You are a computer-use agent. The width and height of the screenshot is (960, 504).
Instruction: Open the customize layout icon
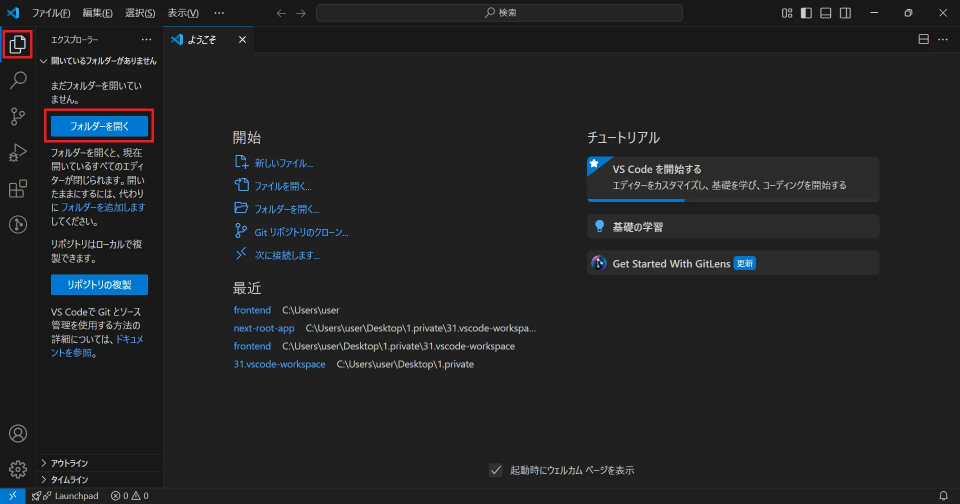click(787, 13)
